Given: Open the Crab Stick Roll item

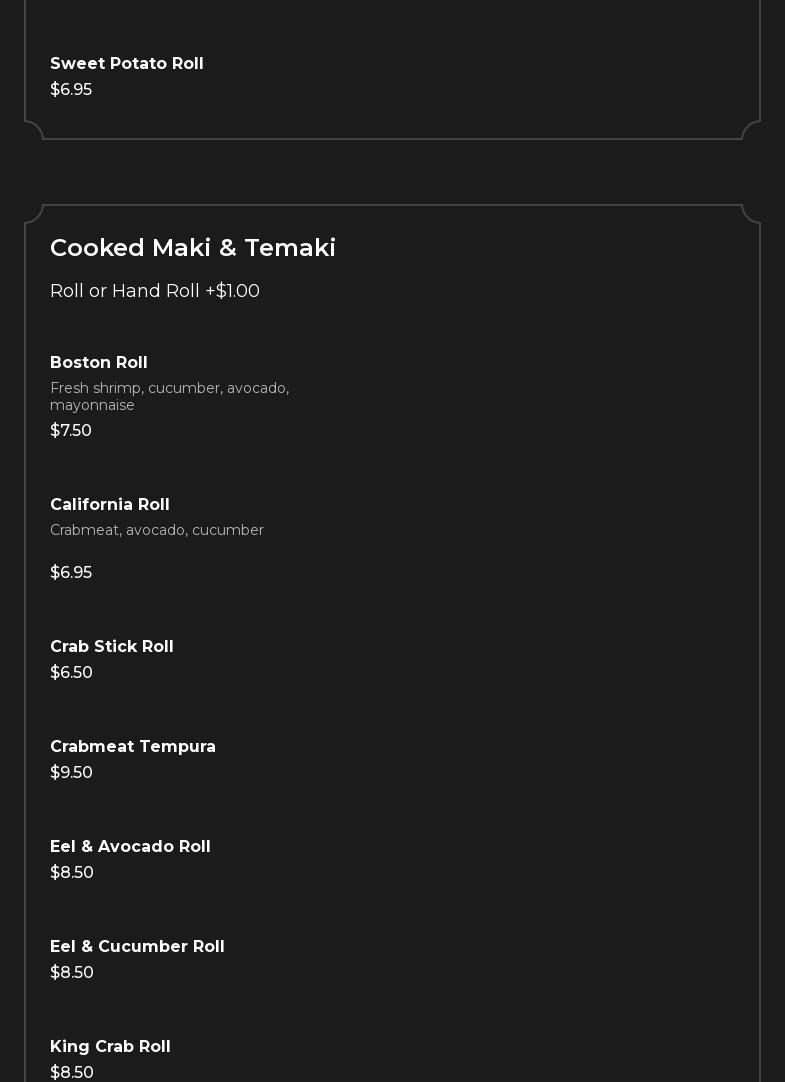Looking at the screenshot, I should tap(112, 647).
